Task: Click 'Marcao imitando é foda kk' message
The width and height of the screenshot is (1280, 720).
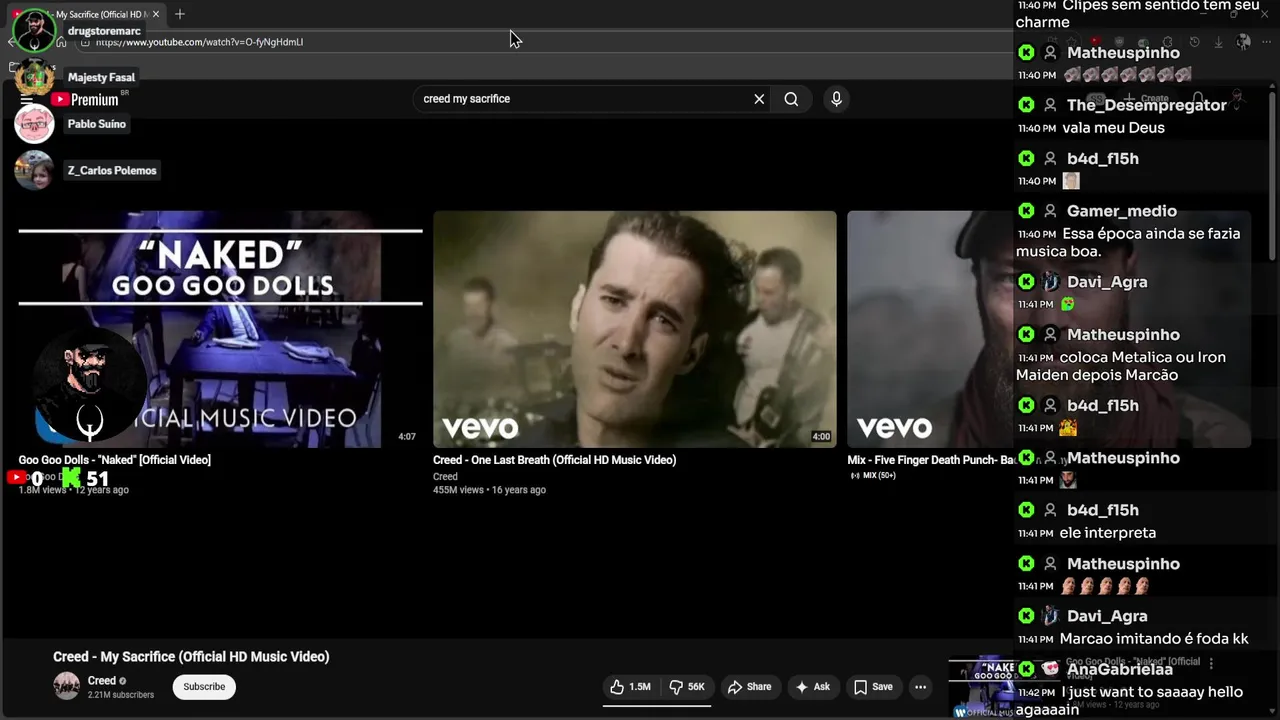Action: 1154,639
